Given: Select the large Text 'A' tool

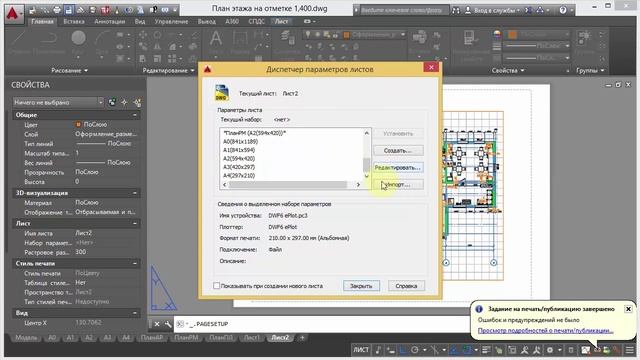Looking at the screenshot, I should coord(216,38).
